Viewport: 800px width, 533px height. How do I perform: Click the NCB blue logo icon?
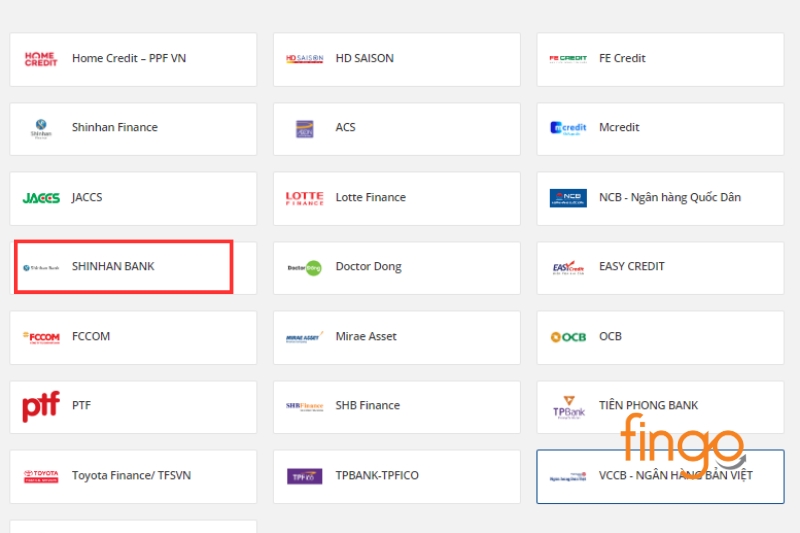[568, 198]
